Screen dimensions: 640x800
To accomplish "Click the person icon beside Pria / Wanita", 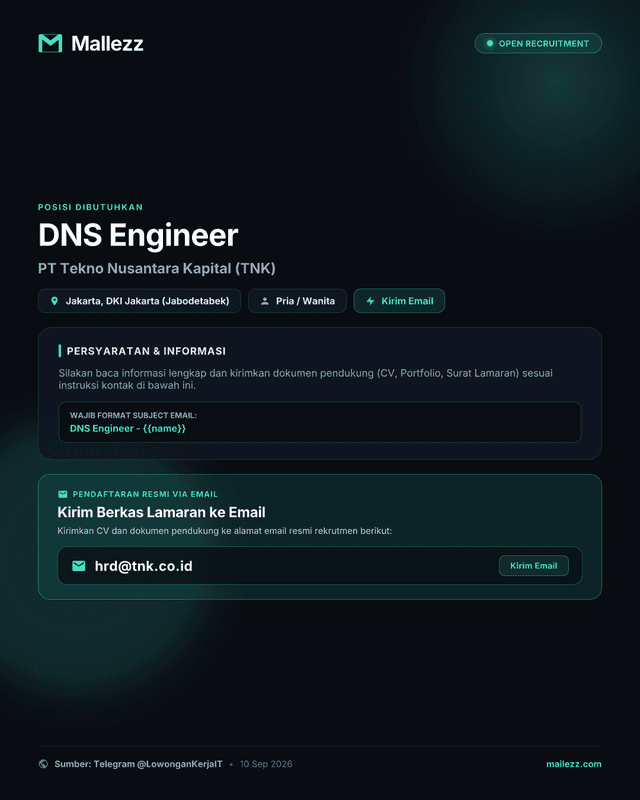I will [x=265, y=301].
